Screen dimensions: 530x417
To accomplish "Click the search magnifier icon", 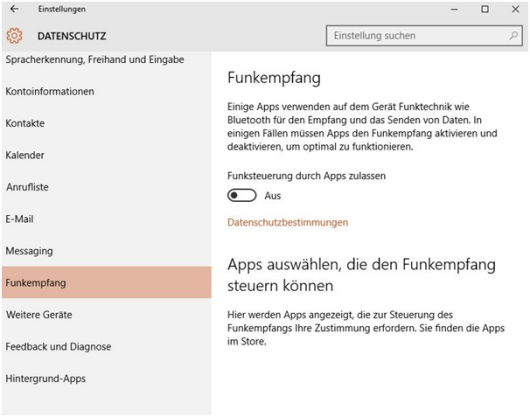I will click(513, 35).
